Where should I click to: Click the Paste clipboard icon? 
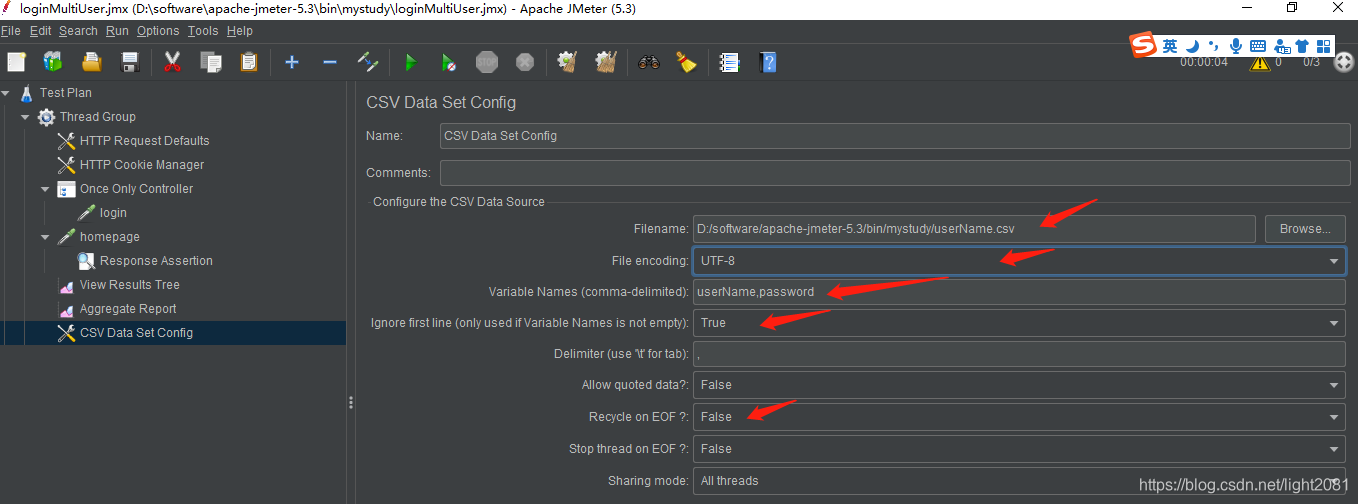[x=248, y=62]
